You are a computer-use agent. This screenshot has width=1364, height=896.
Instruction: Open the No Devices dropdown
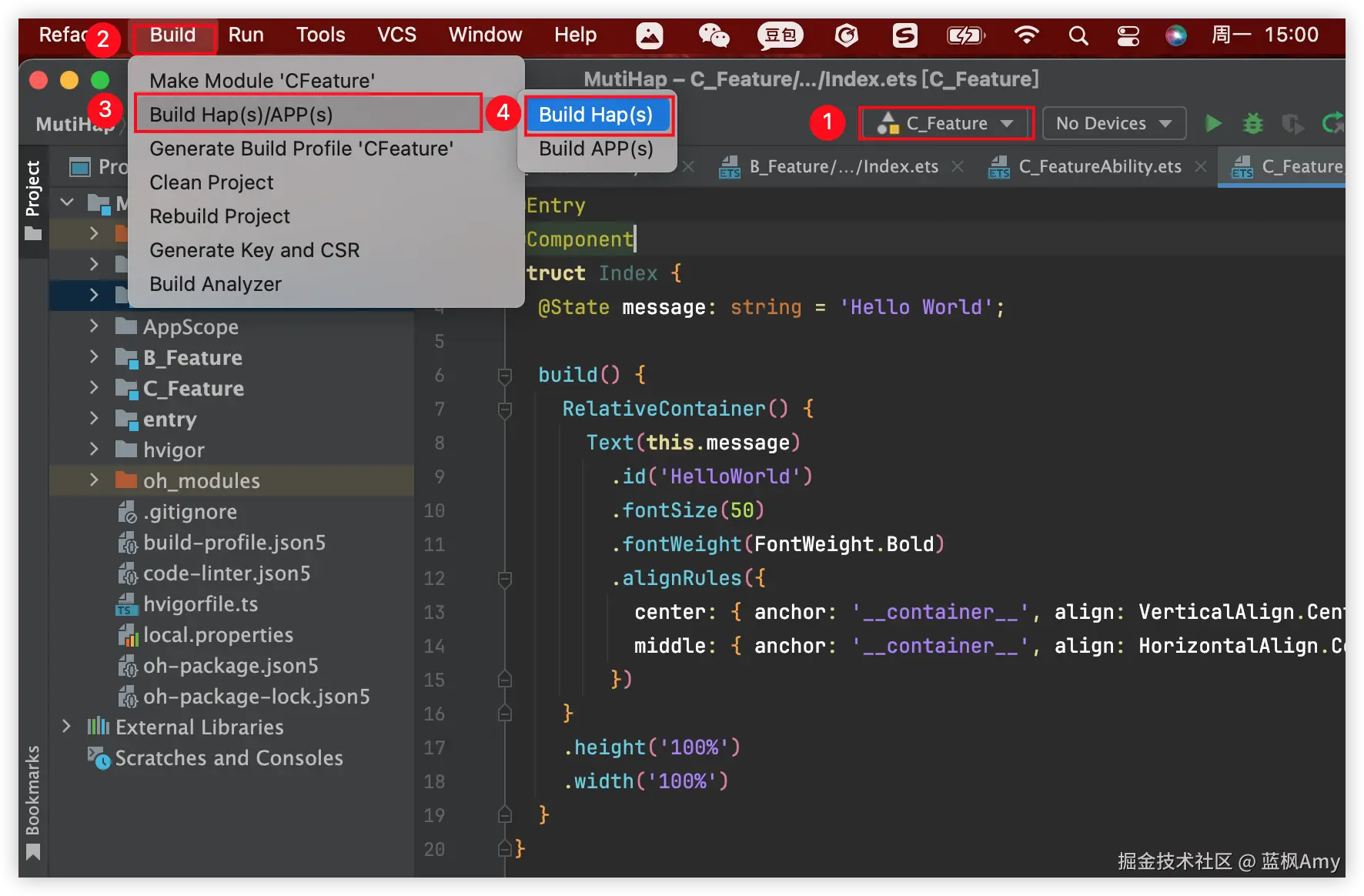1113,123
